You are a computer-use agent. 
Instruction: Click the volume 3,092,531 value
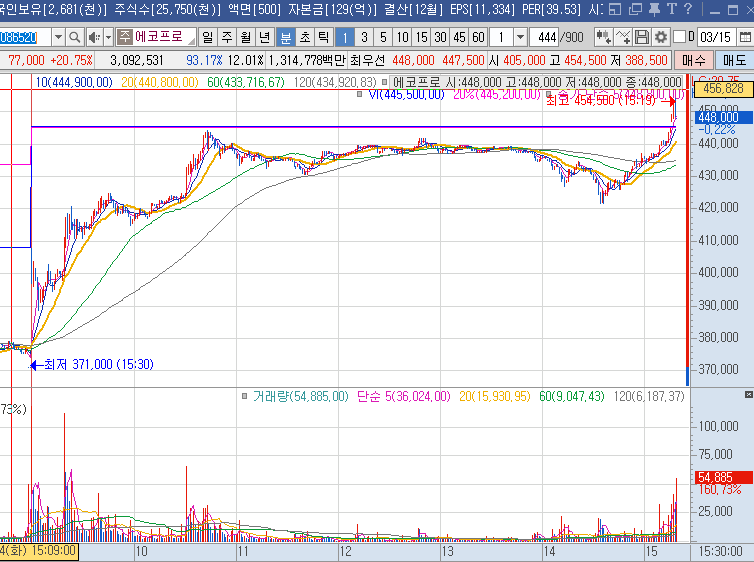pos(137,61)
